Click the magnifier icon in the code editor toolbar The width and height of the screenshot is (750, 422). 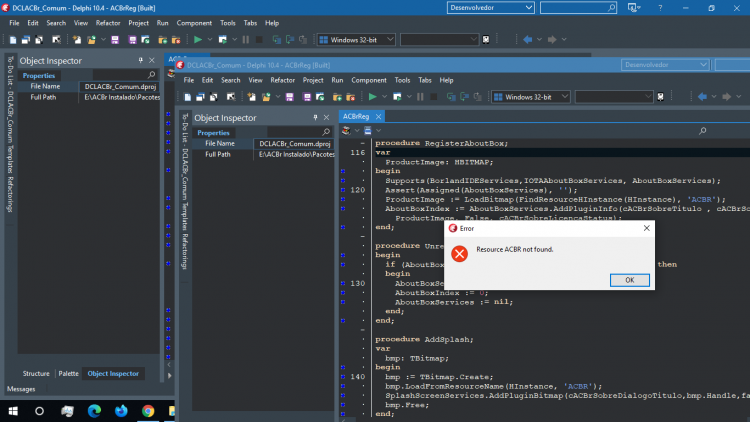(702, 131)
